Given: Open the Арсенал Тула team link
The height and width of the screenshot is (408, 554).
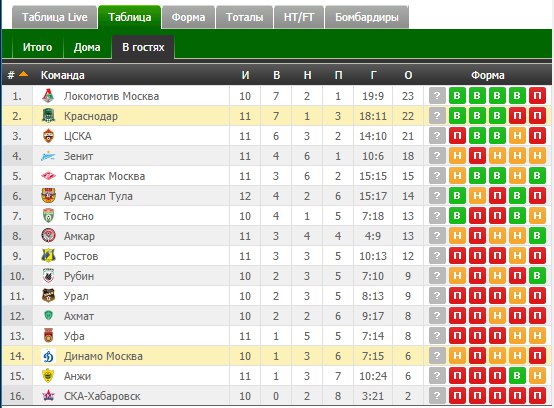Looking at the screenshot, I should click(x=98, y=196).
